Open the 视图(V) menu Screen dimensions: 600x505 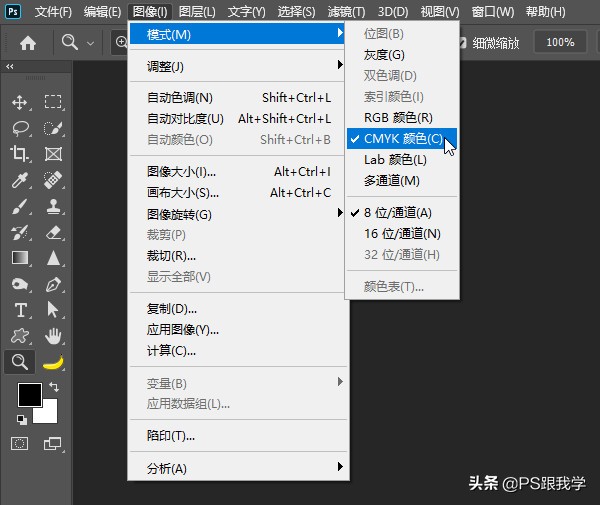point(440,12)
